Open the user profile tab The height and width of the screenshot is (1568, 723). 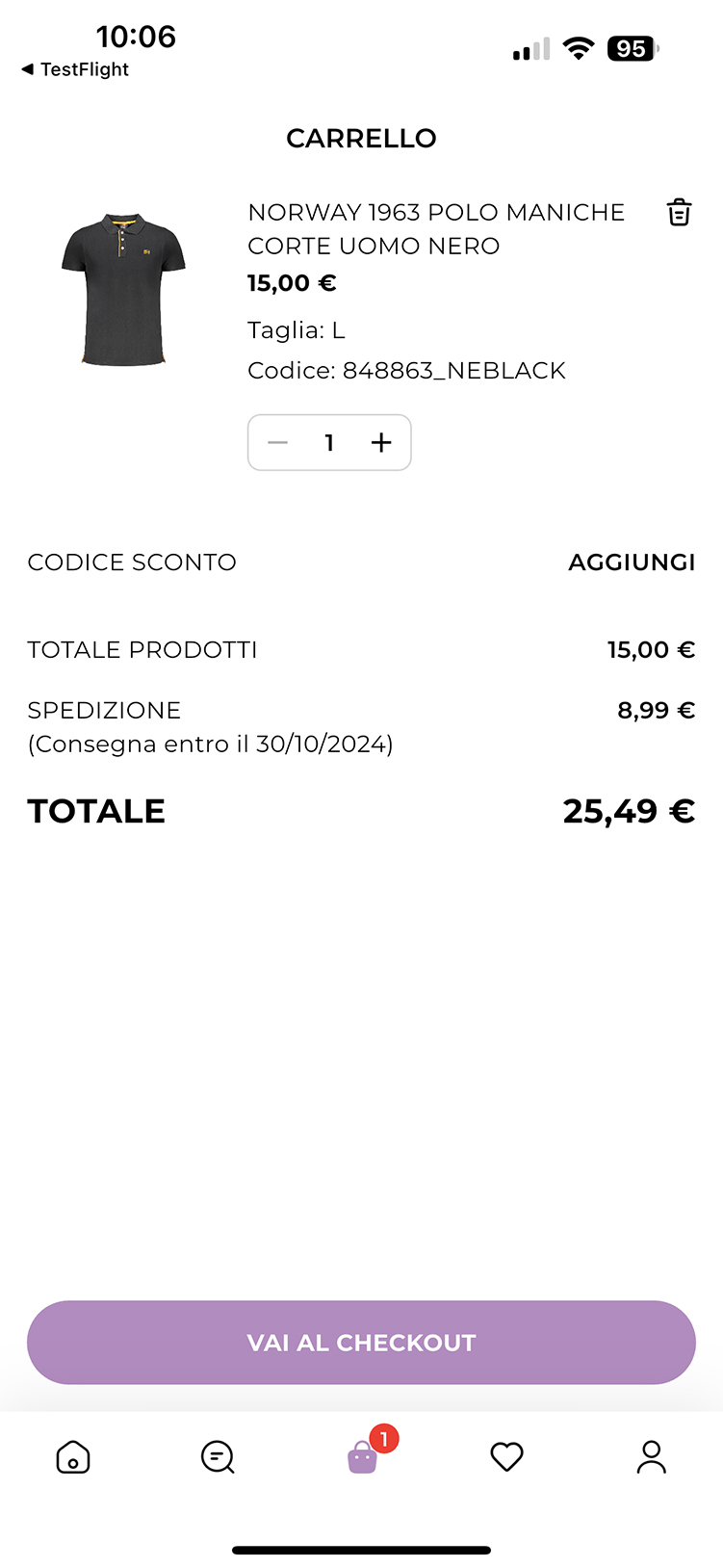click(x=651, y=1457)
